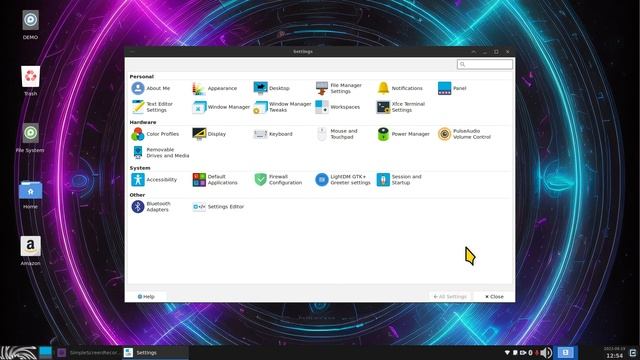
Task: Click the settings search field
Action: point(485,64)
